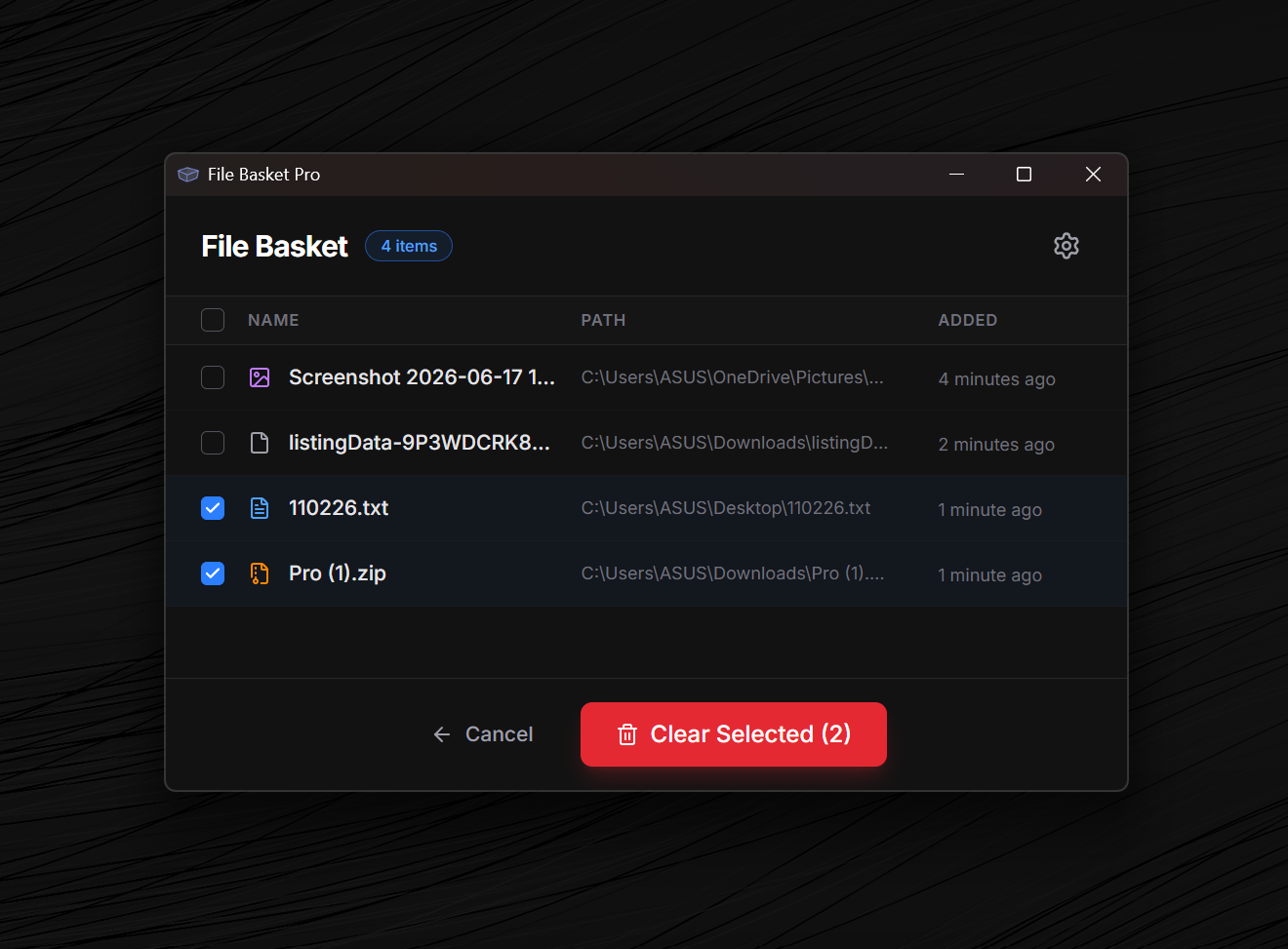Check the Screenshot 2026-06-17 row checkbox
This screenshot has height=949, width=1288.
[213, 377]
